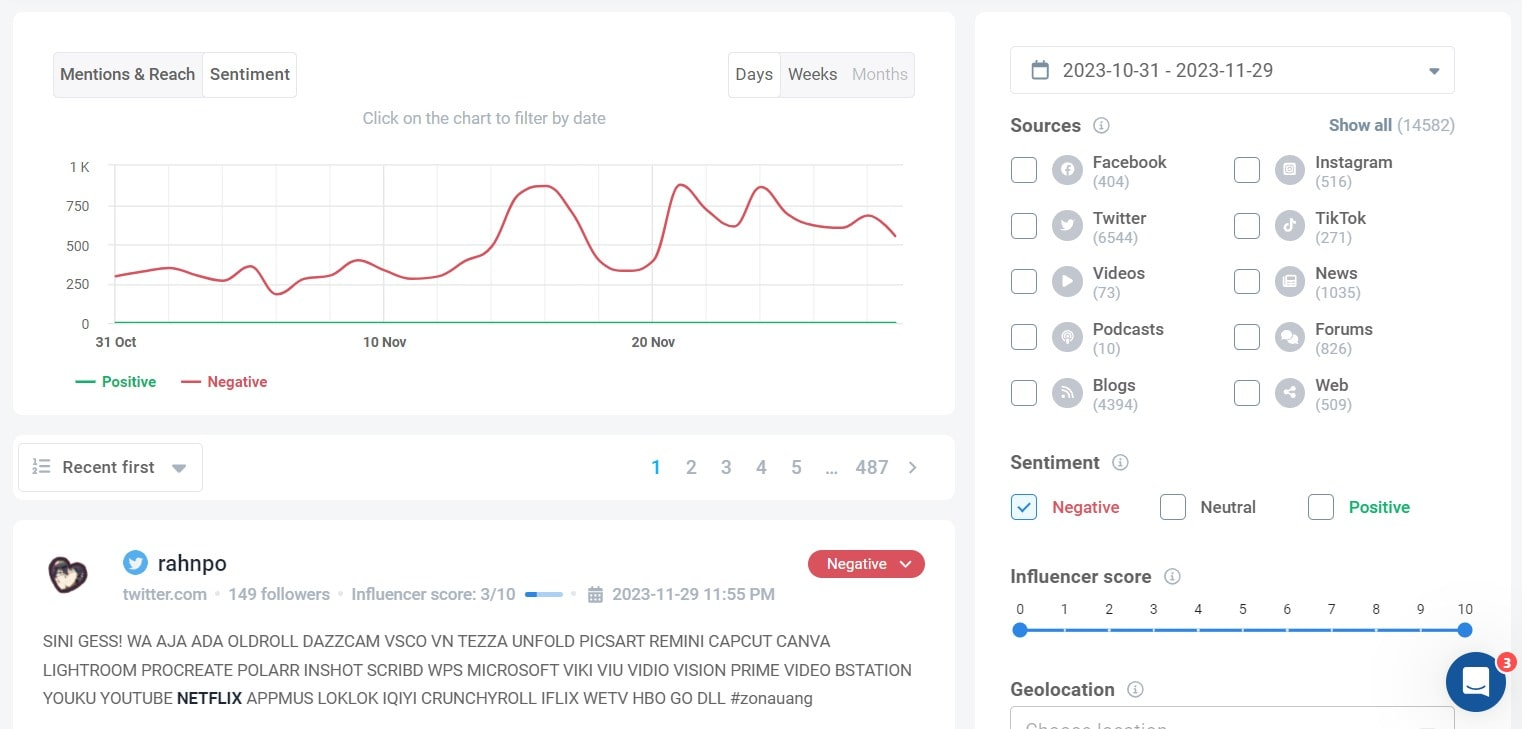Viewport: 1522px width, 729px height.
Task: Switch to Mentions & Reach tab
Action: click(x=128, y=75)
